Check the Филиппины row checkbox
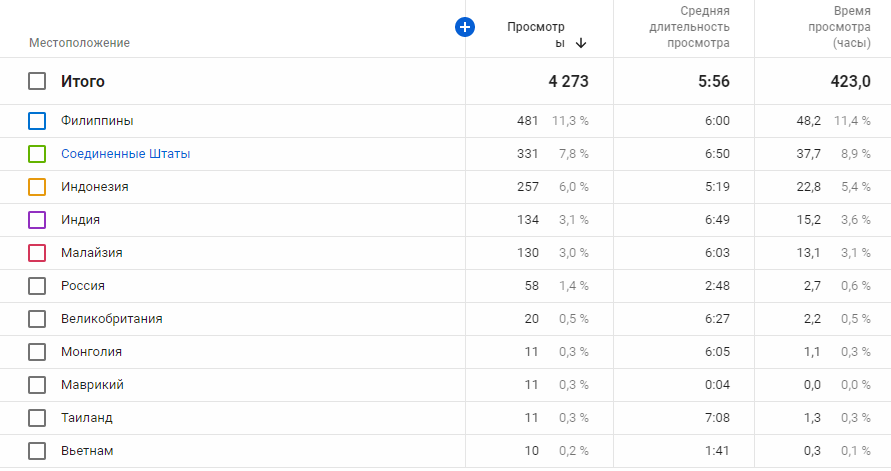This screenshot has height=471, width=891. click(37, 121)
